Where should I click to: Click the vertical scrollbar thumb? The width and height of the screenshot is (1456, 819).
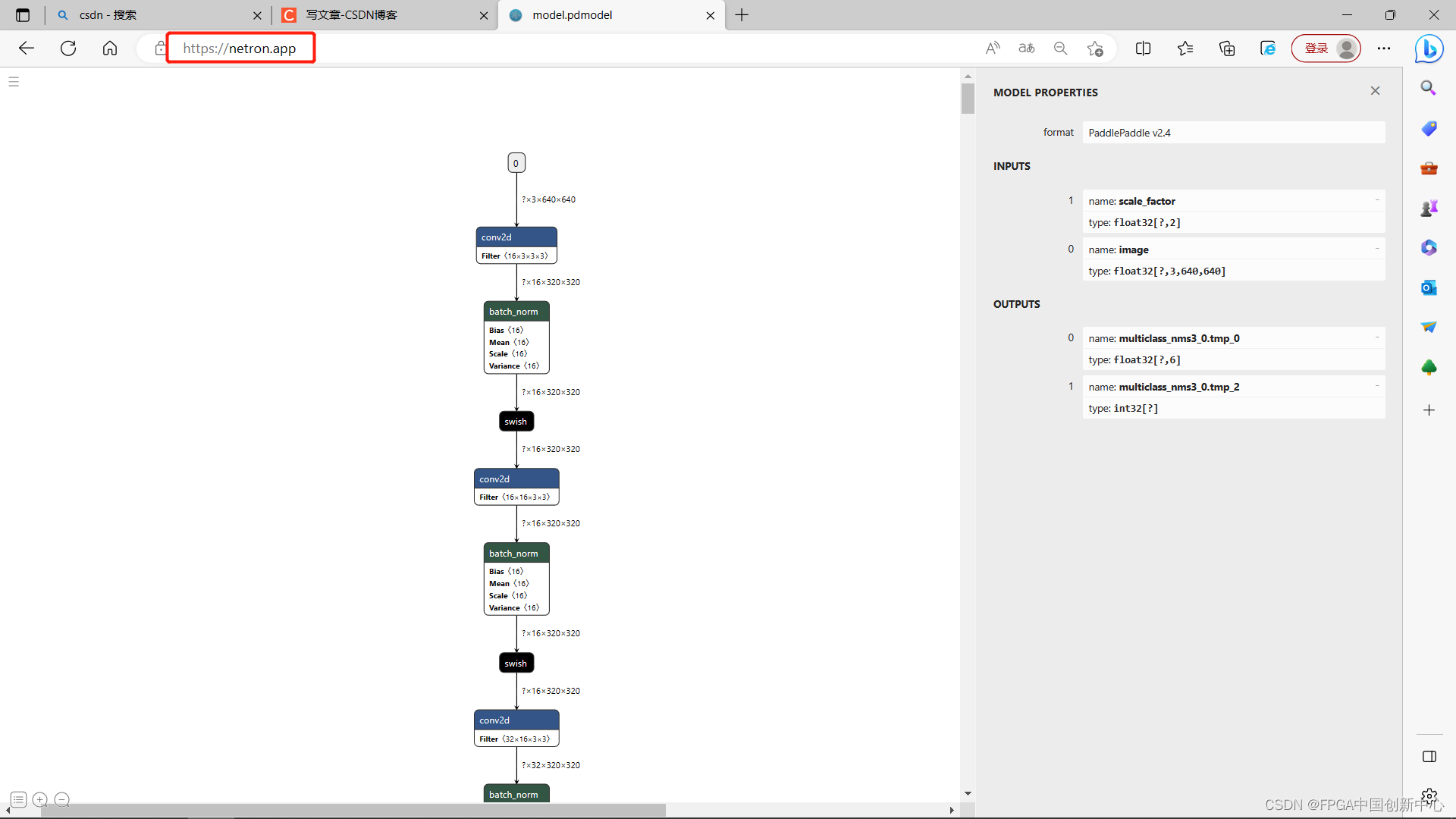(968, 99)
